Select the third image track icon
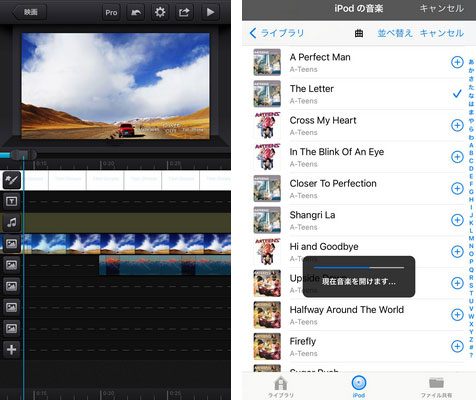Viewport: 476px width, 400px height. (12, 286)
